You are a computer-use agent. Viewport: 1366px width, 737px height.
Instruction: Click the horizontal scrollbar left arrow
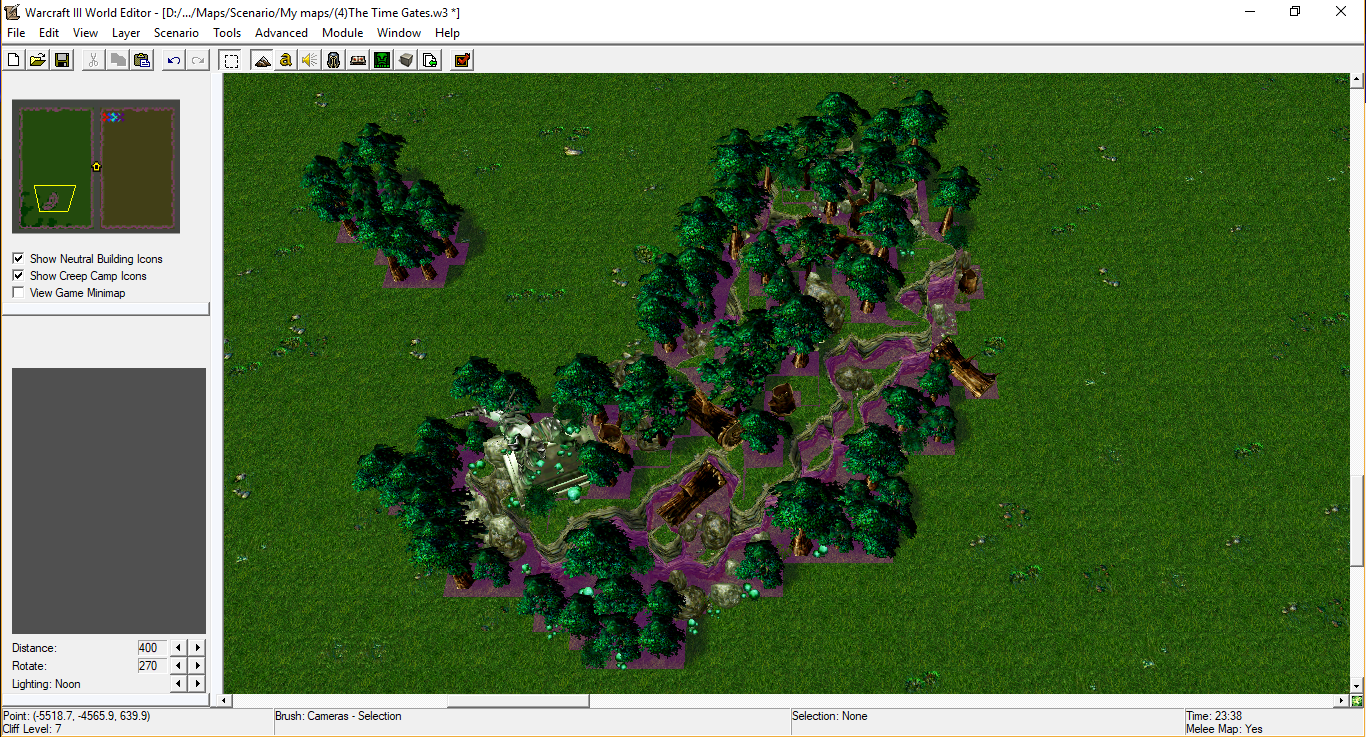[225, 700]
